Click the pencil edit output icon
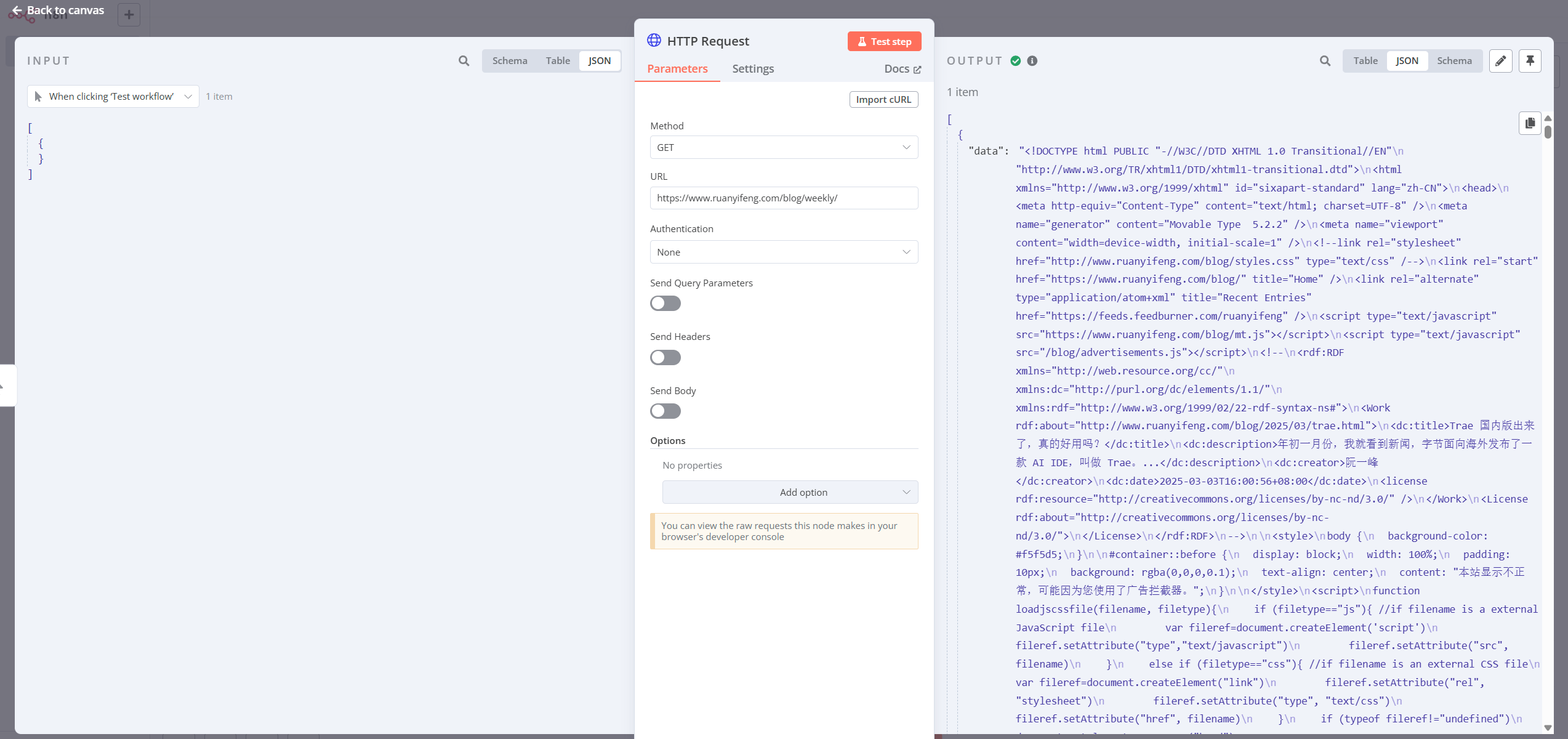Image resolution: width=1568 pixels, height=739 pixels. point(1500,61)
